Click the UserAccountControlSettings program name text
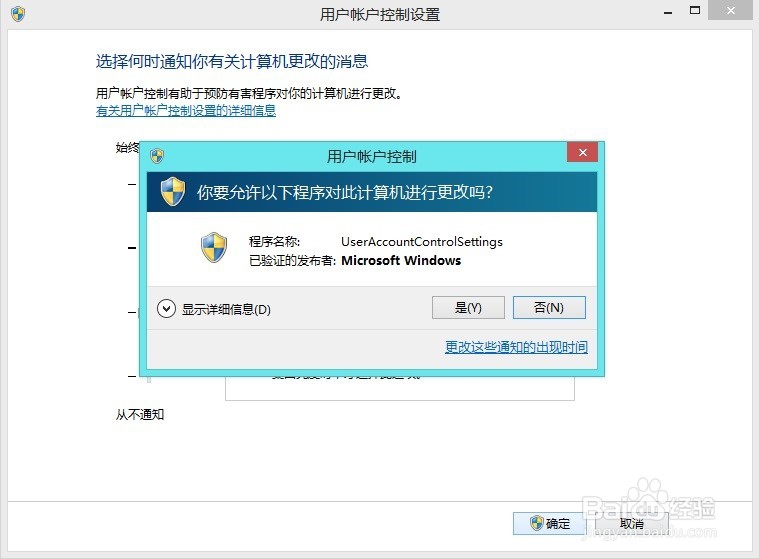The image size is (759, 559). click(x=422, y=242)
